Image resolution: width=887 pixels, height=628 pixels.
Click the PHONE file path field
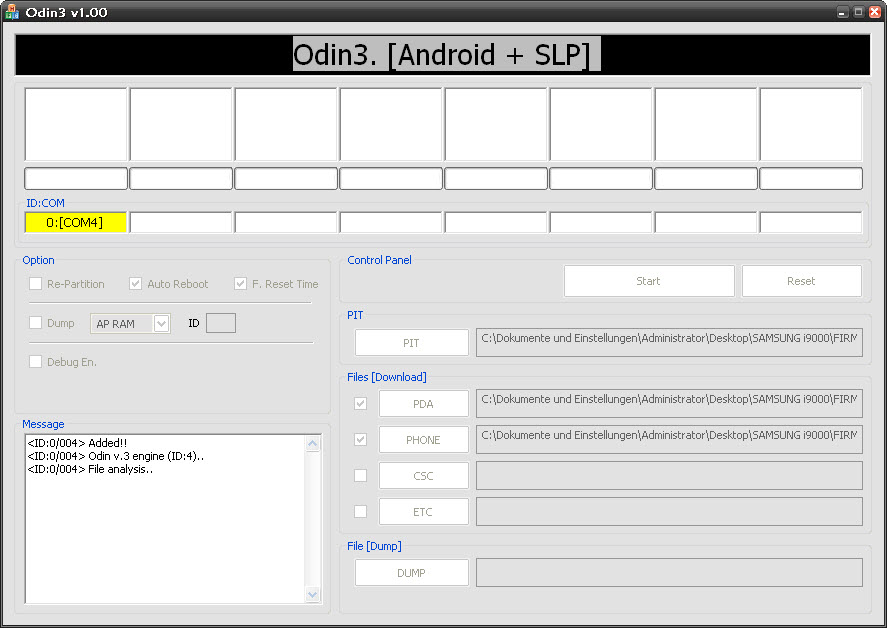669,440
